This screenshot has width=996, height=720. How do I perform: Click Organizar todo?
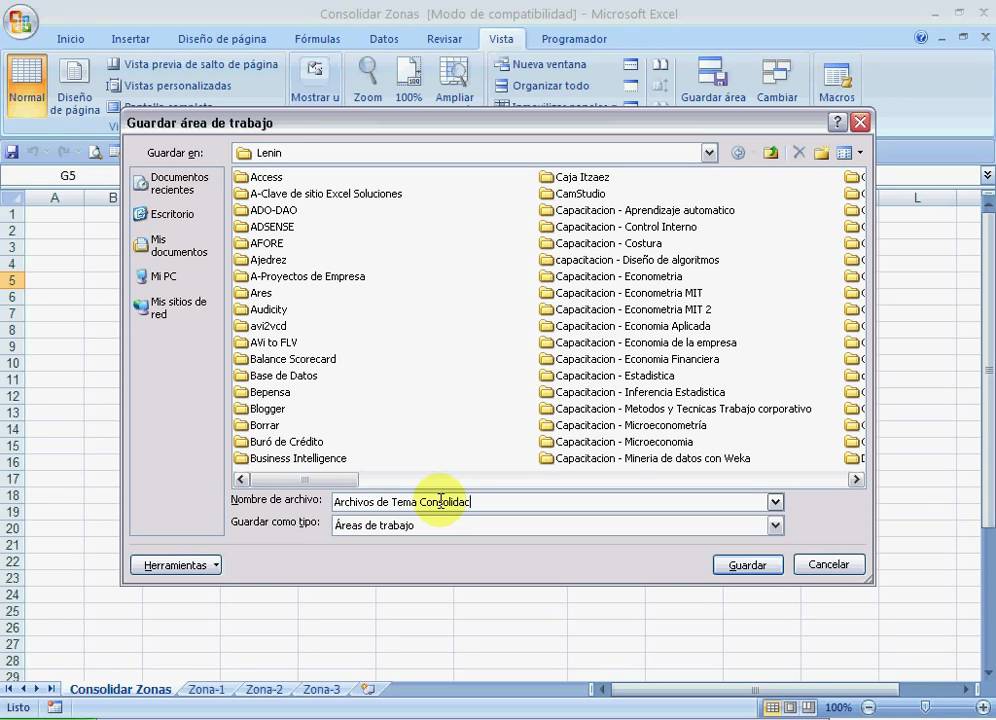pos(542,85)
